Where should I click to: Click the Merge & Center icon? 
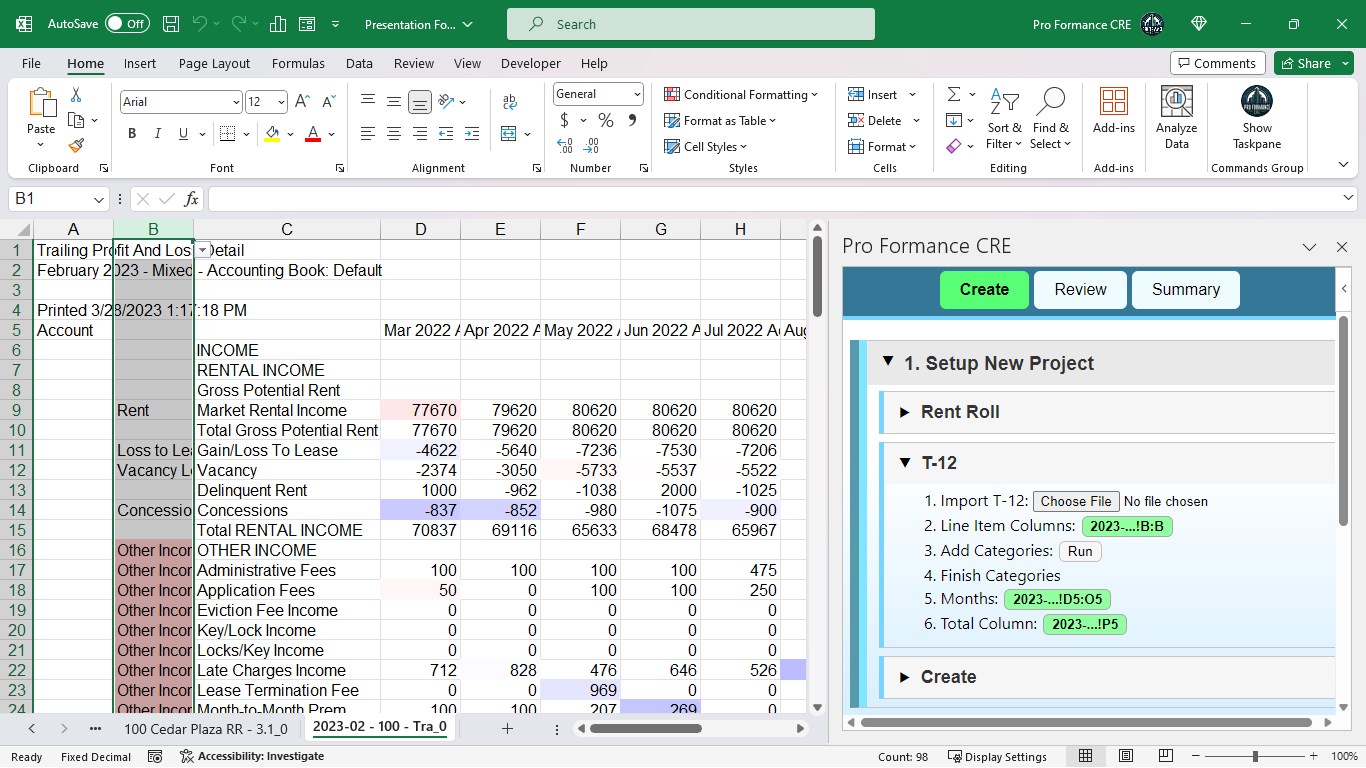tap(510, 134)
